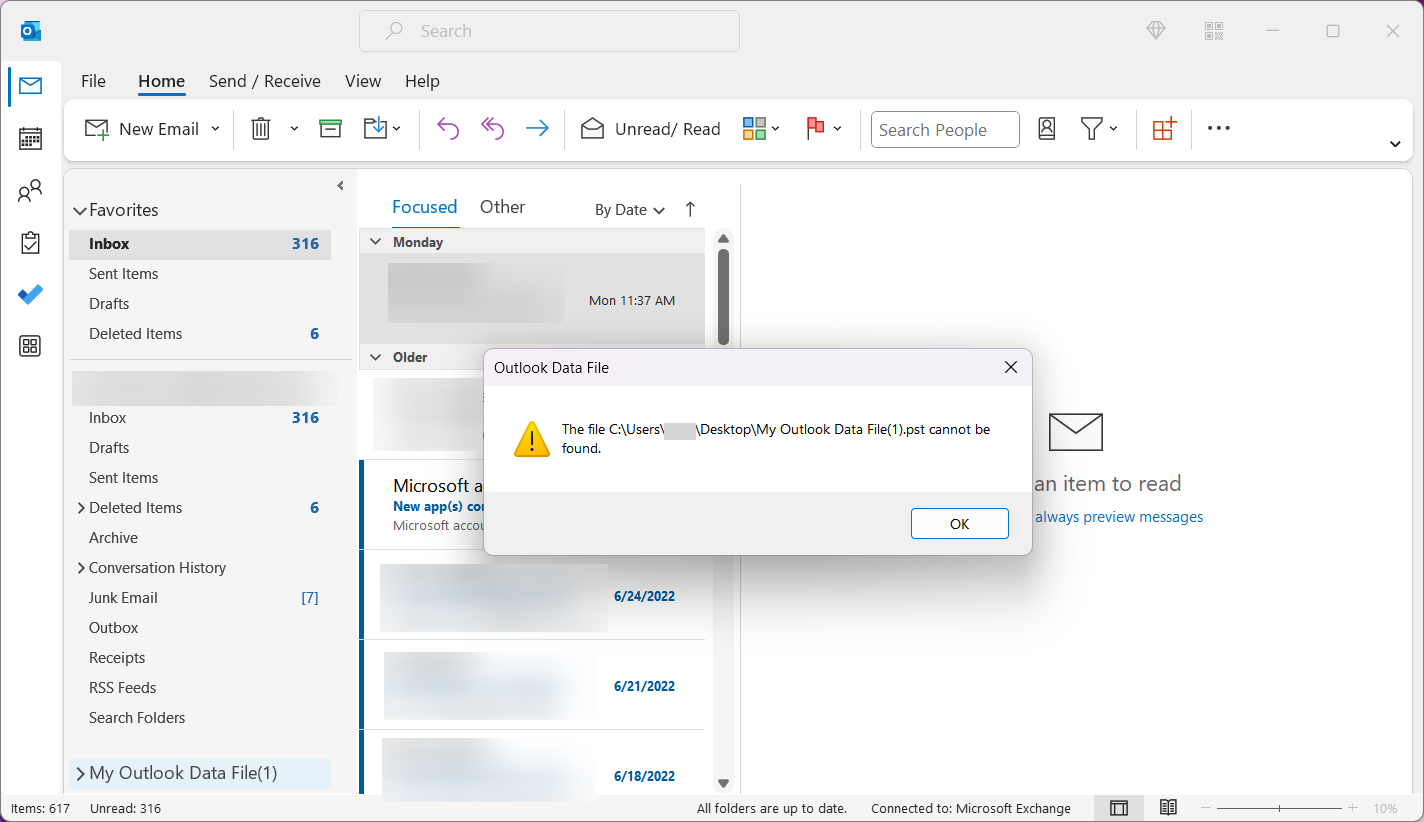The width and height of the screenshot is (1424, 822).
Task: Click OK in the Outlook Data File dialog
Action: (x=959, y=524)
